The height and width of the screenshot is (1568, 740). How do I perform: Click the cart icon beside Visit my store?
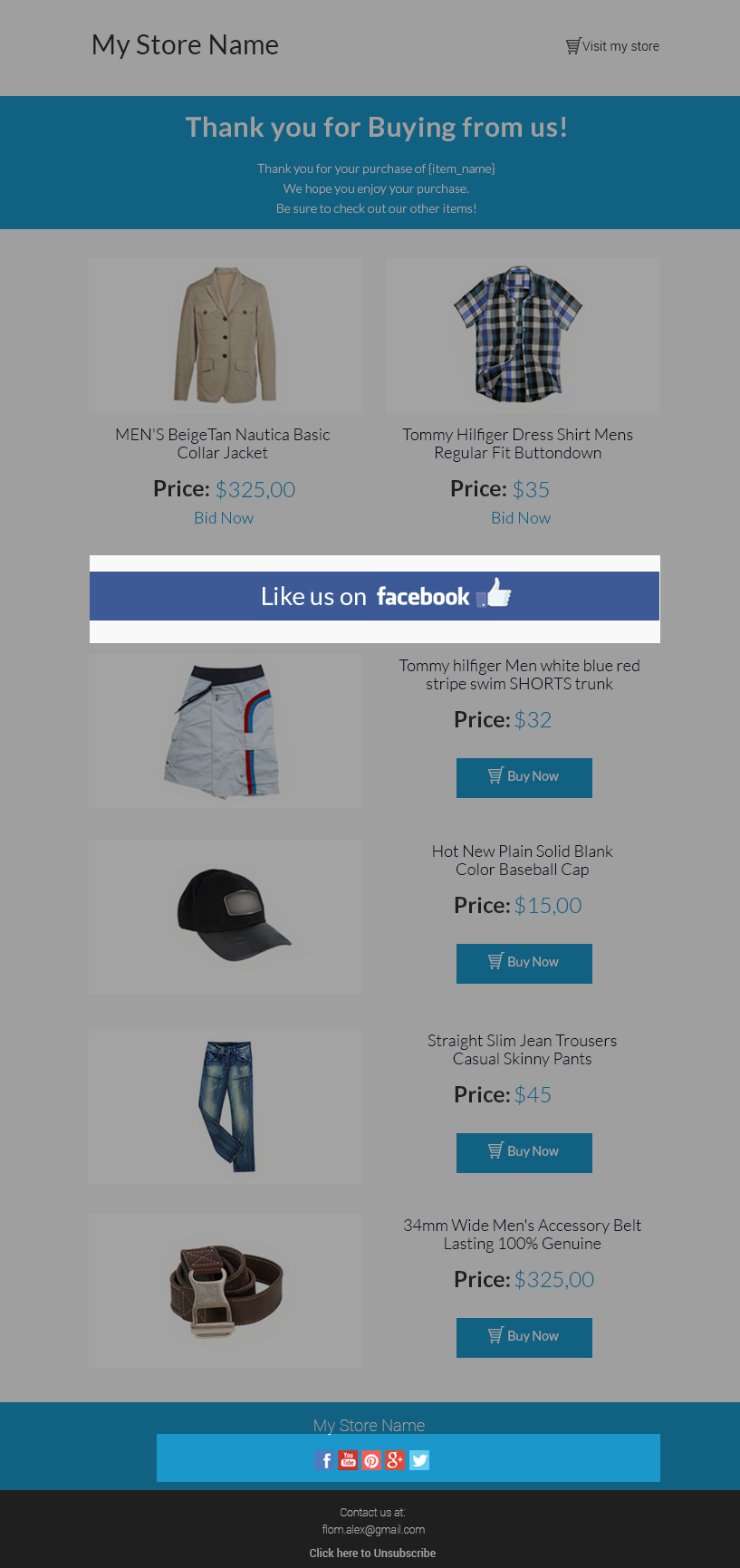point(573,46)
